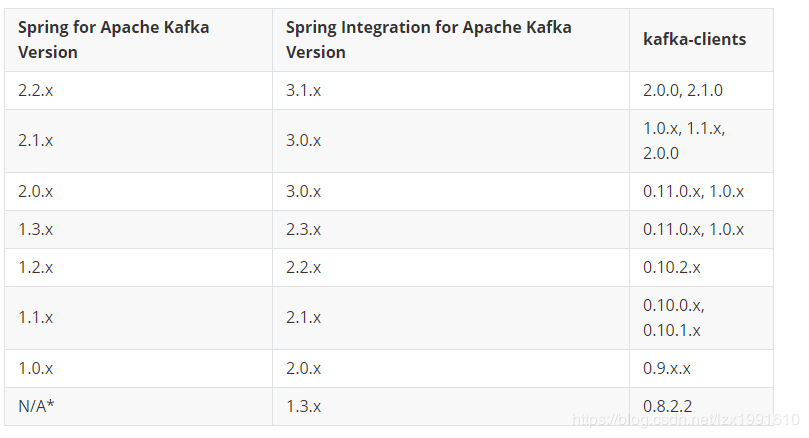Select the 1.1.x Spring Kafka version cell

pos(36,317)
